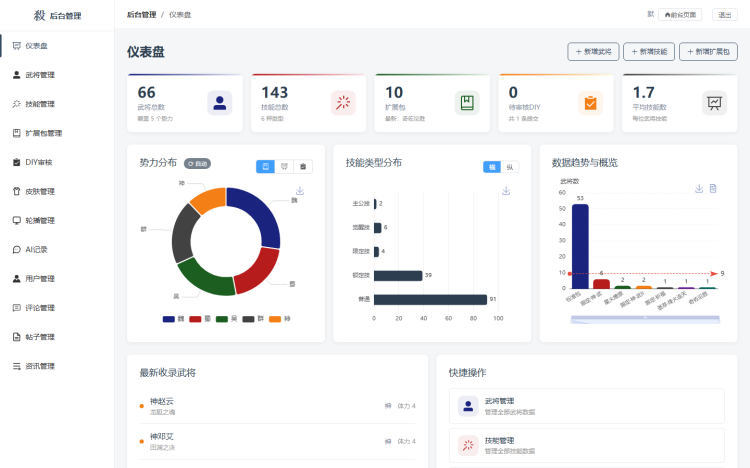Click the 普通 bar showing 91
This screenshot has width=750, height=468.
tap(430, 300)
